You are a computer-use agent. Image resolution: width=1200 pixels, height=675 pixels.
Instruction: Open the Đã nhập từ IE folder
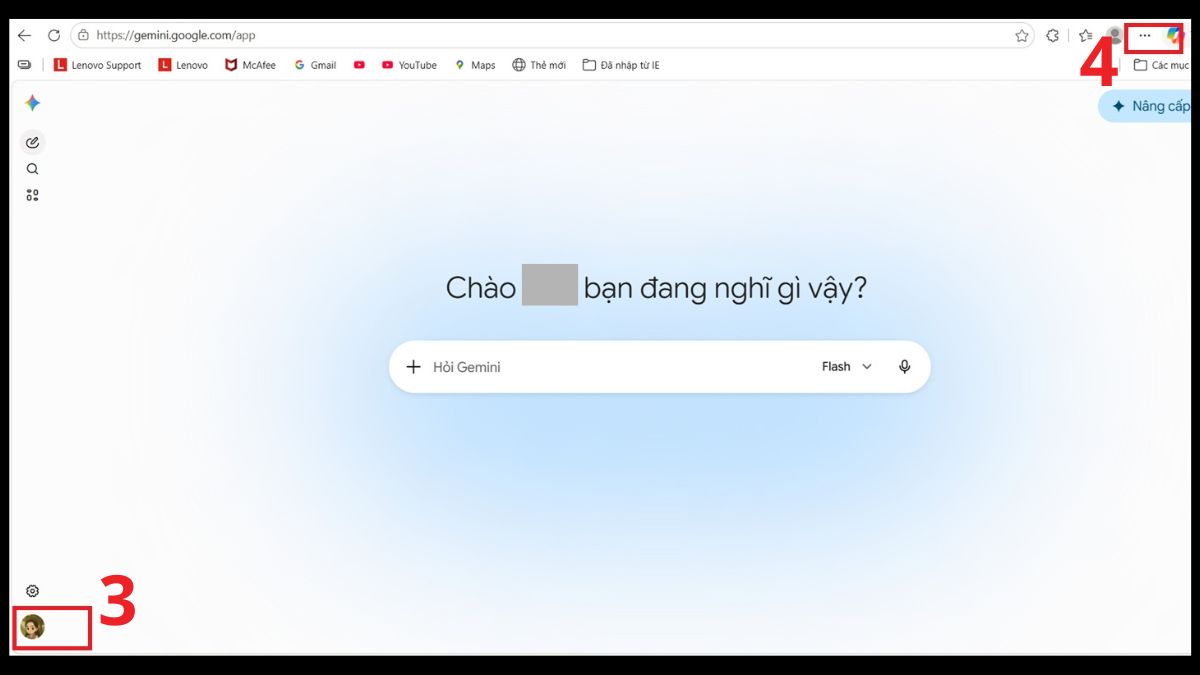621,65
